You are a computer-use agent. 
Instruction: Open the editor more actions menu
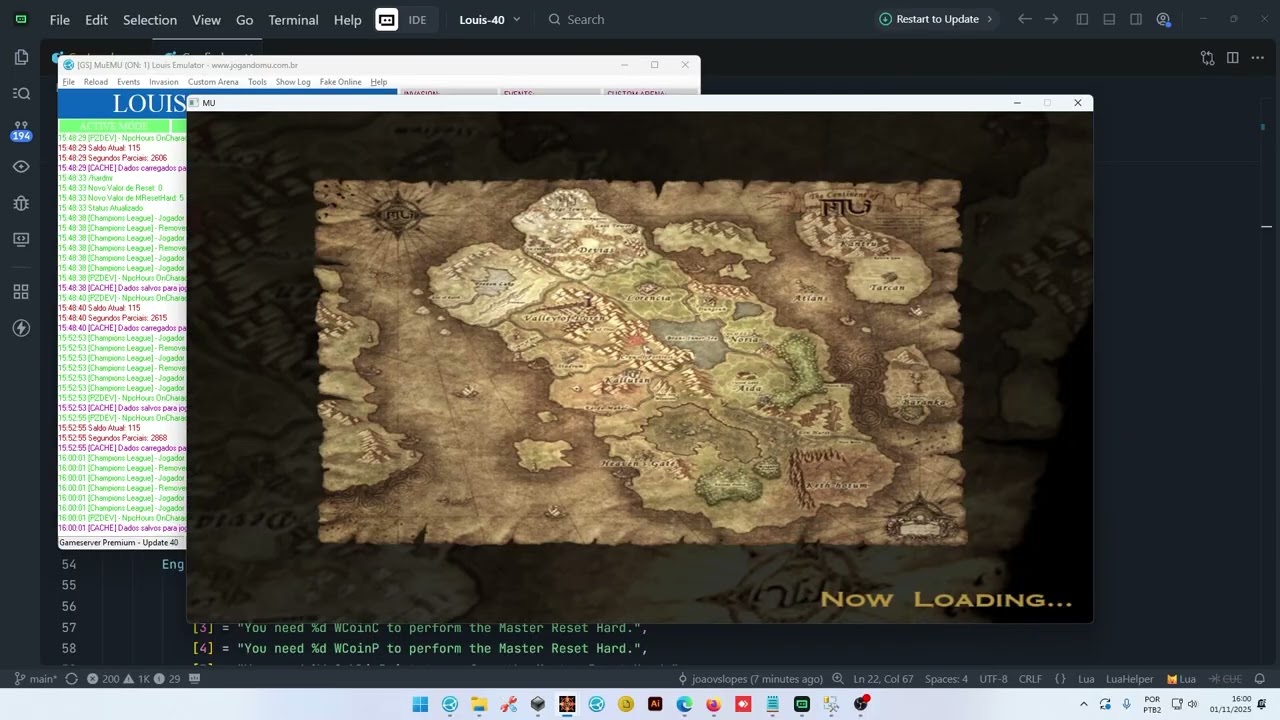coord(1259,58)
